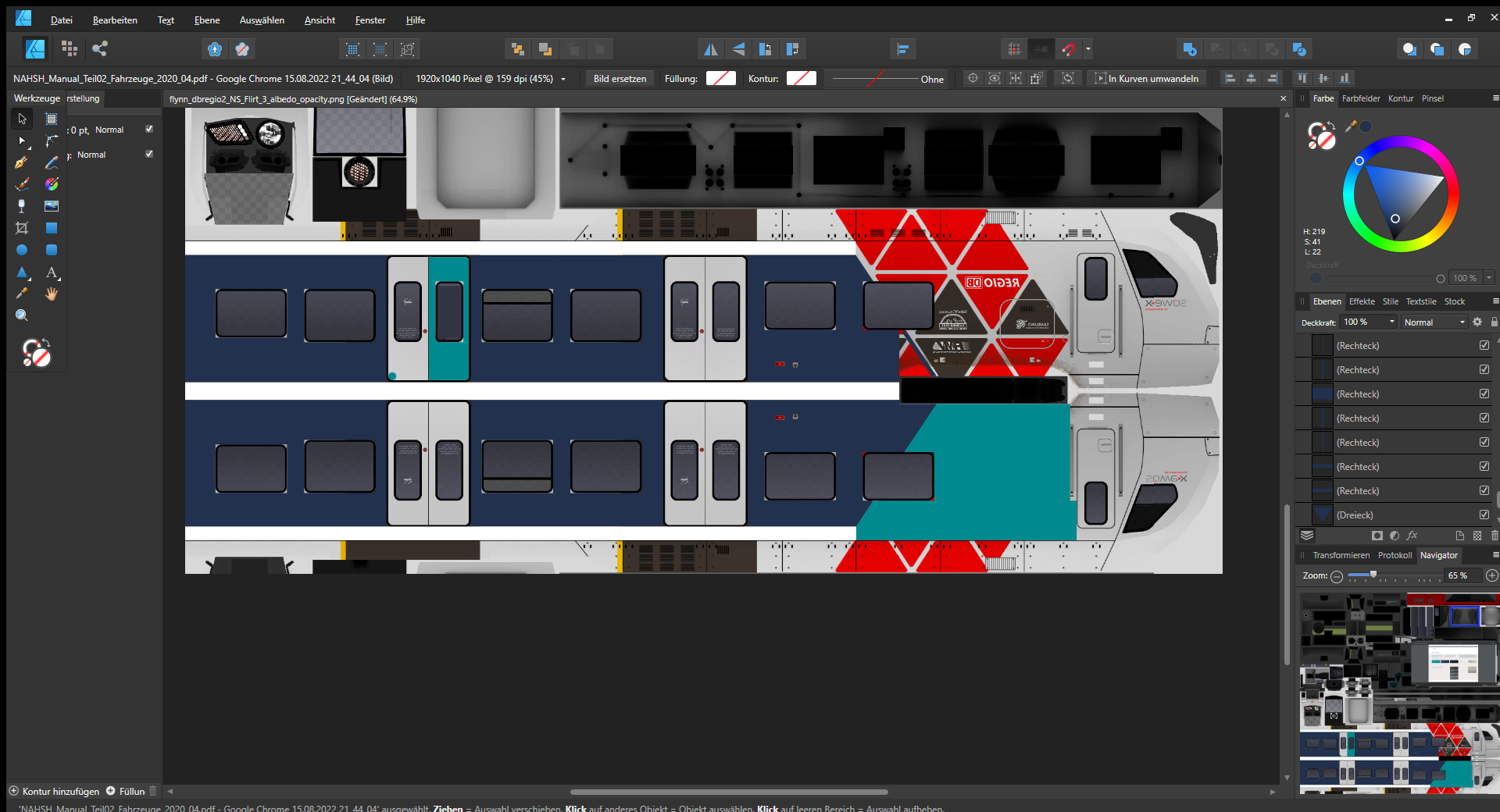Activate the Zoom magnifier tool
This screenshot has width=1500, height=812.
pos(22,315)
